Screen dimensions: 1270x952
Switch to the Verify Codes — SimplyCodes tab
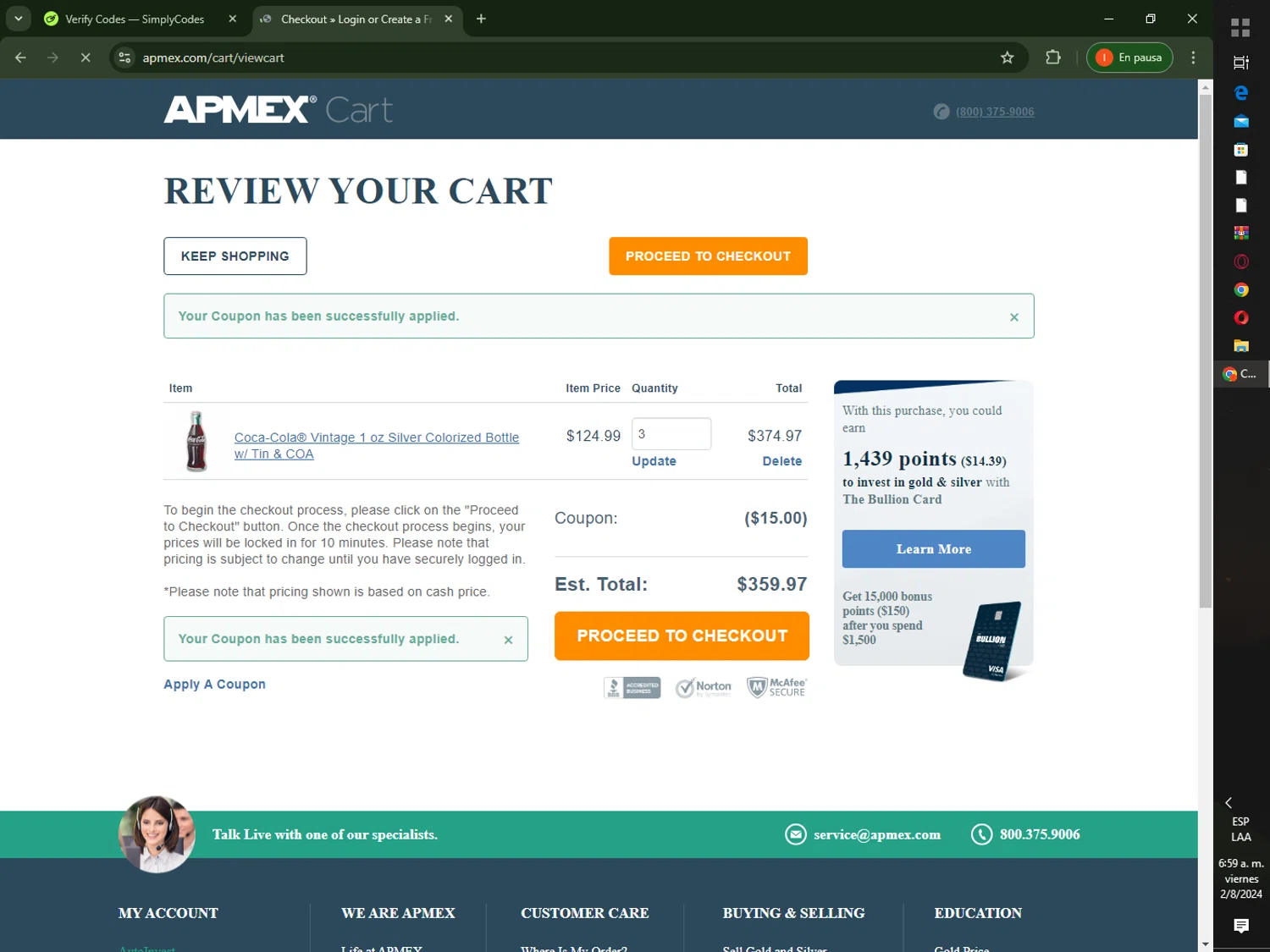135,19
